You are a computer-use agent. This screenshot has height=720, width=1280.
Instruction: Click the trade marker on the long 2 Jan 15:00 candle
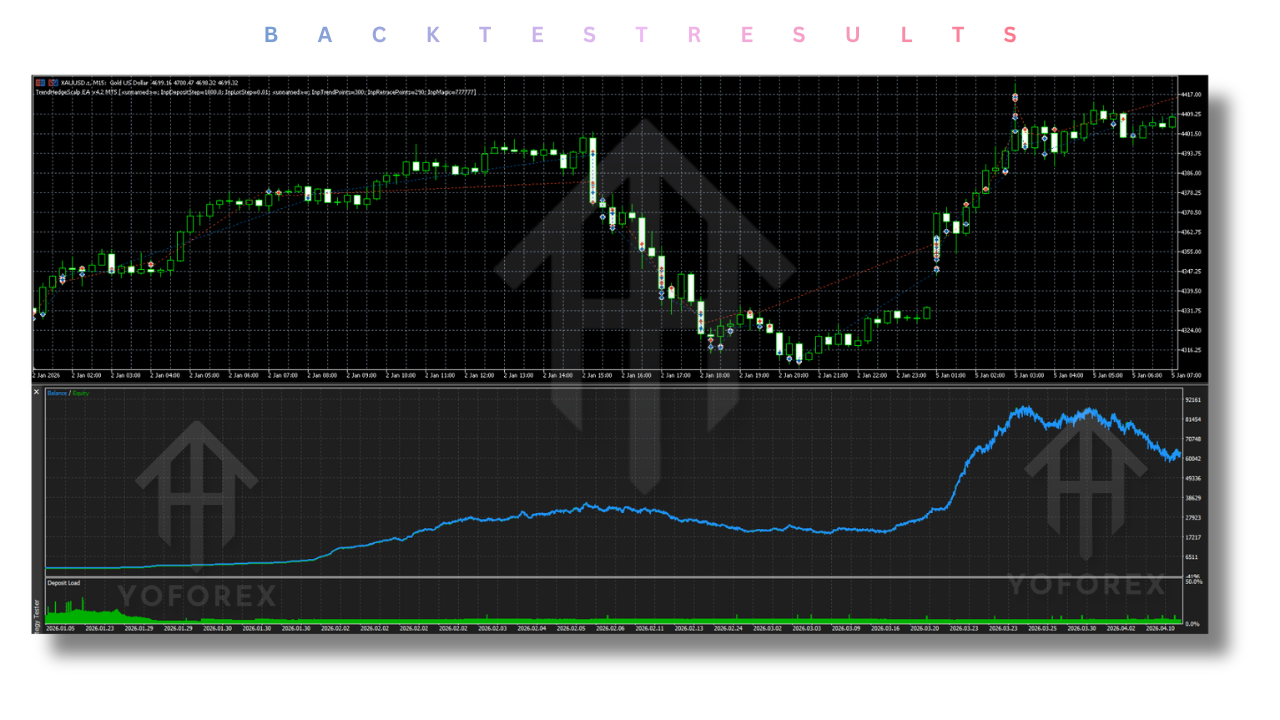[x=592, y=185]
